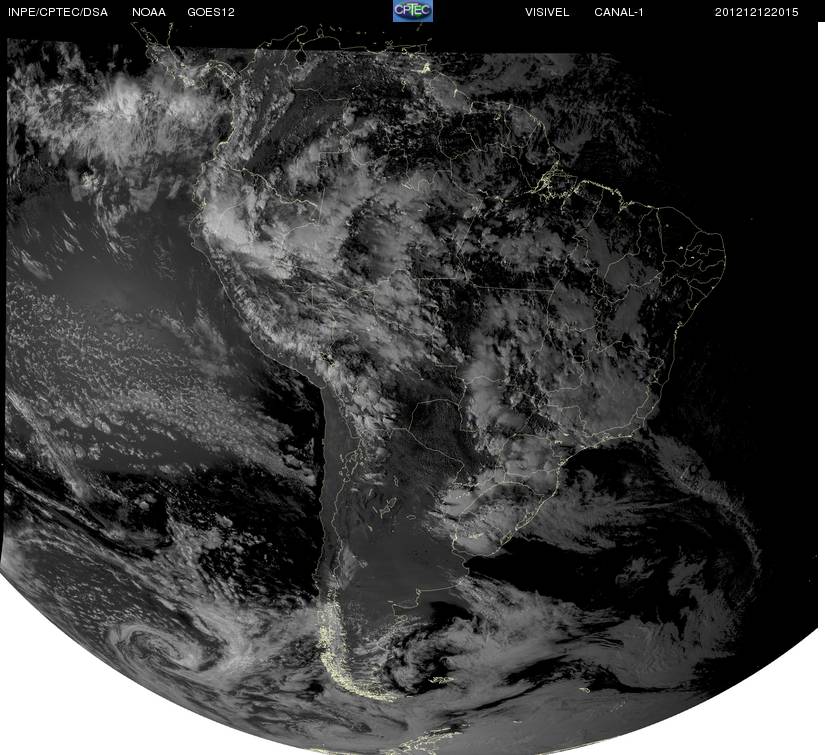
Task: Click the INPE/CPTEC/DSA header text
Action: [58, 12]
